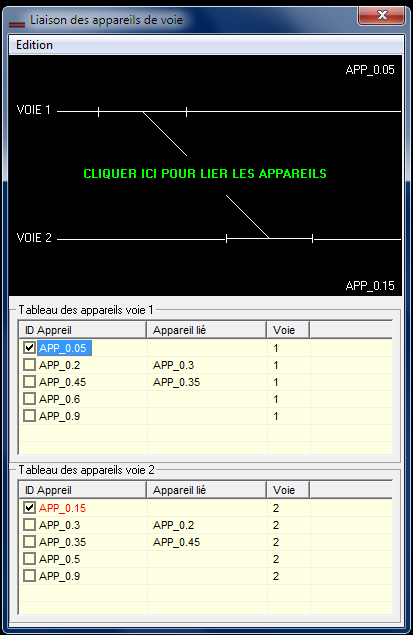Check the APP_0.35 checkbox in voie 2
Screen dimensions: 413x635
29,542
